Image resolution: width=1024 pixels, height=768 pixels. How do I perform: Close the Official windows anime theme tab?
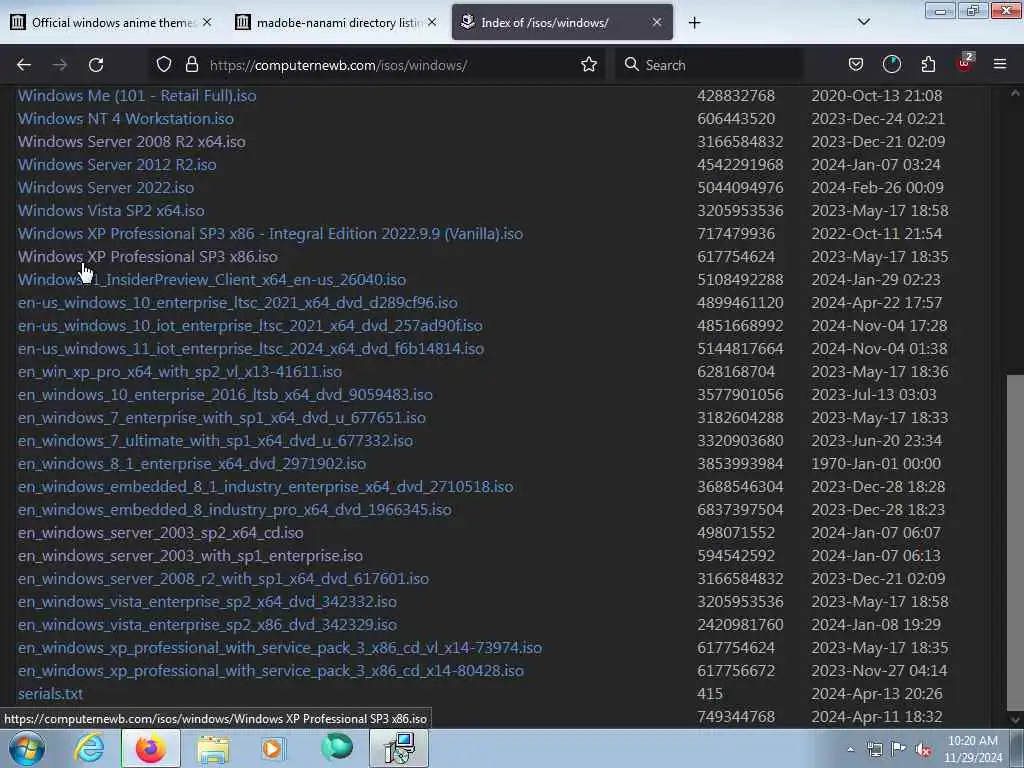[207, 22]
